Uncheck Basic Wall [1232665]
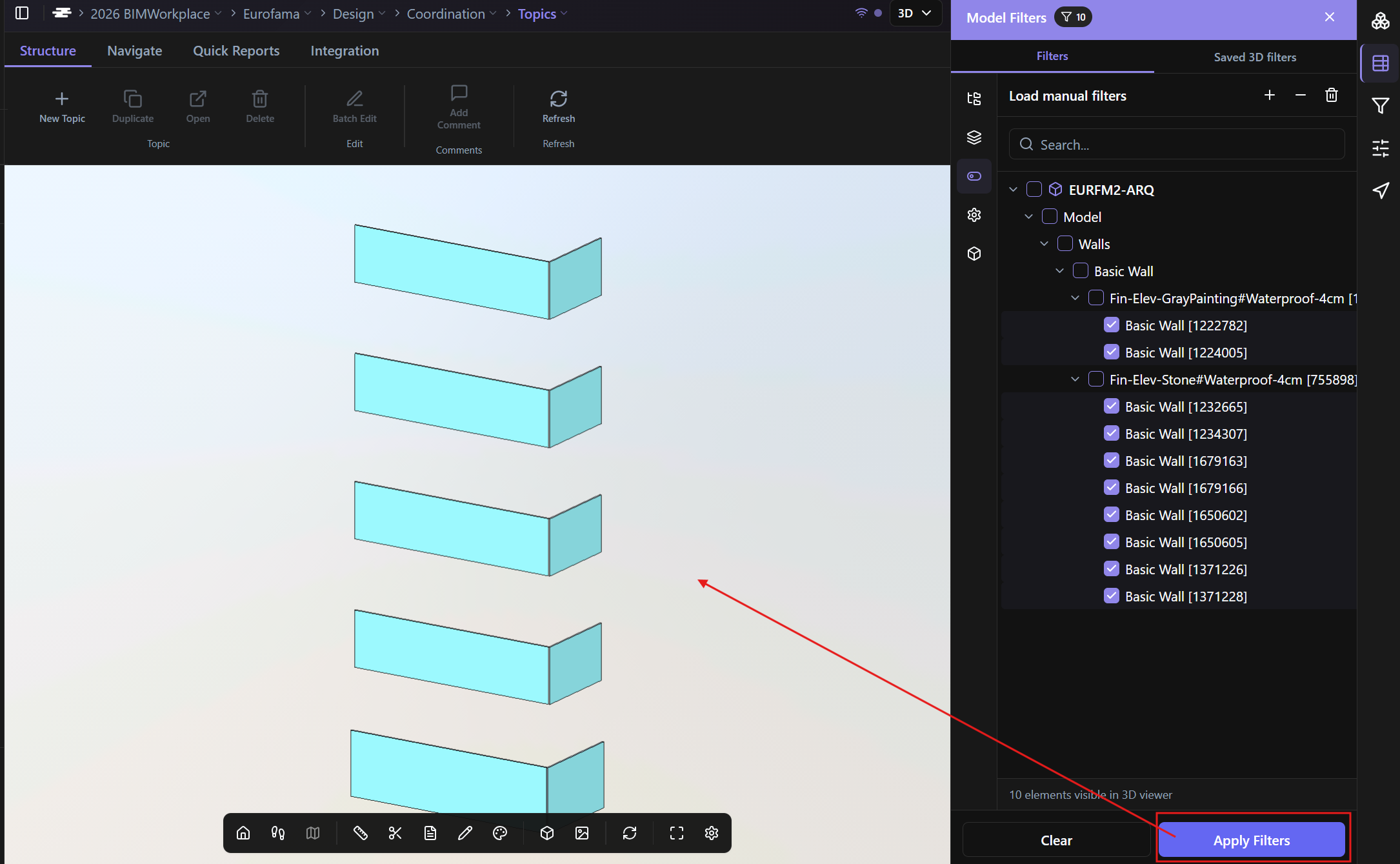Image resolution: width=1400 pixels, height=864 pixels. [x=1112, y=406]
